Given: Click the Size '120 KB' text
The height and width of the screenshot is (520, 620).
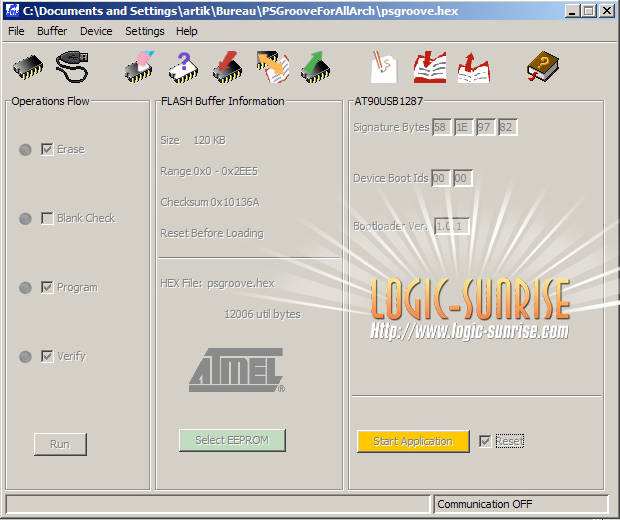Looking at the screenshot, I should click(x=210, y=140).
